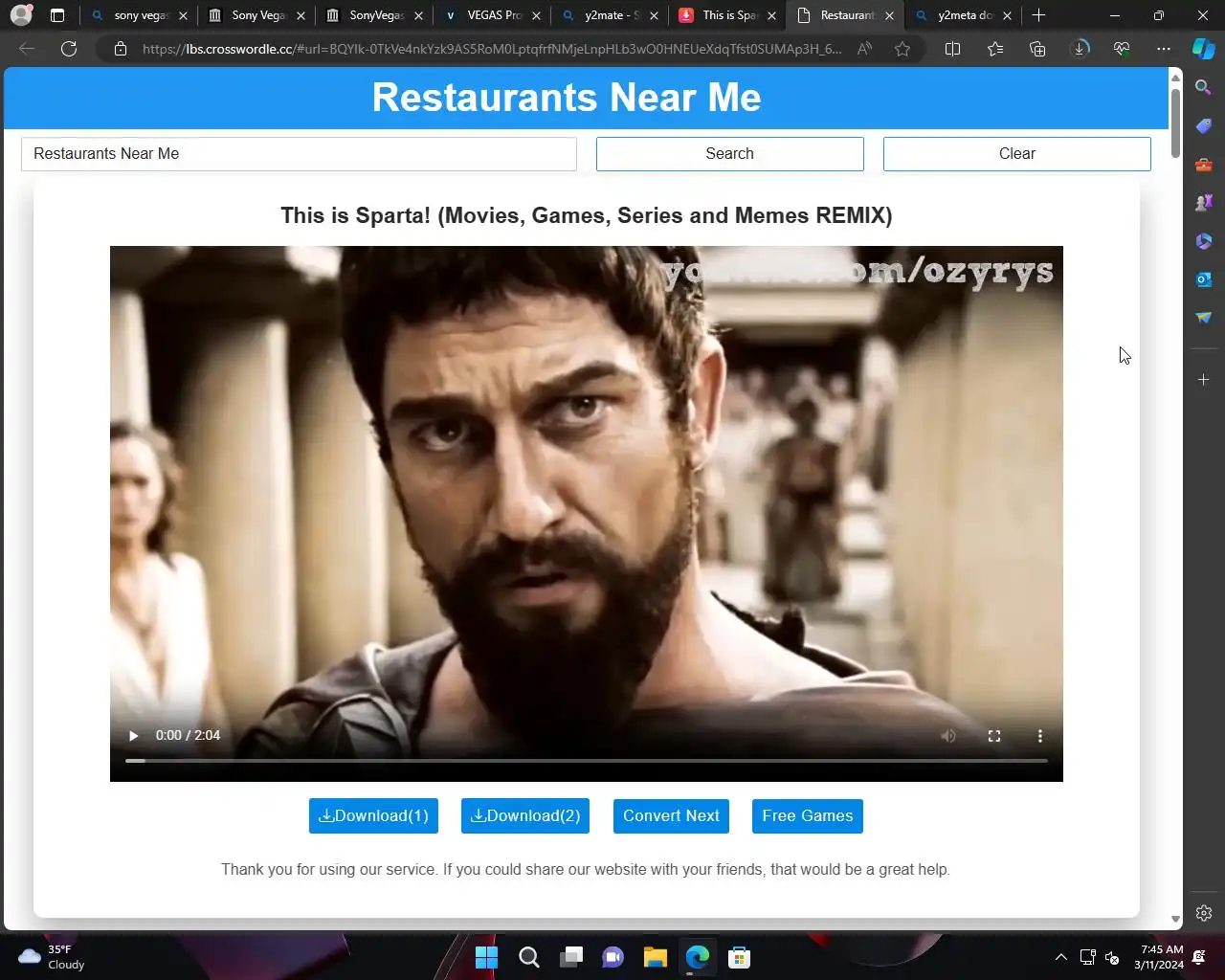
Task: Click the Download(2) button
Action: click(525, 816)
